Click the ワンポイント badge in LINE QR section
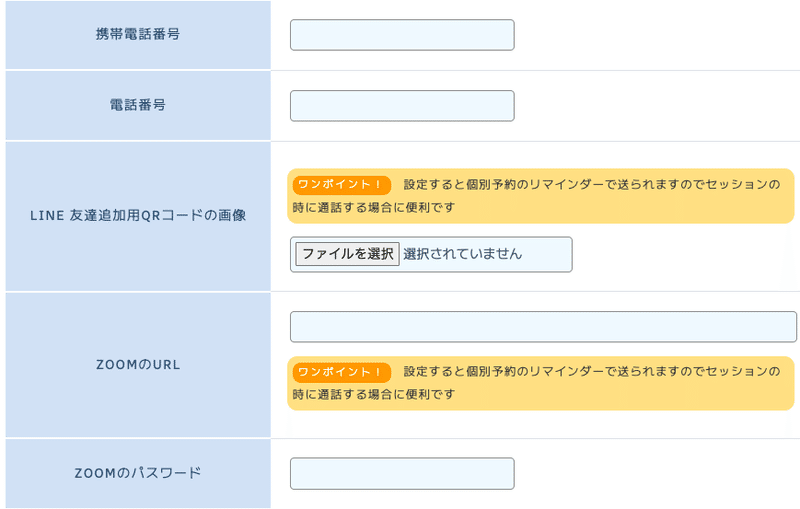 pos(341,185)
